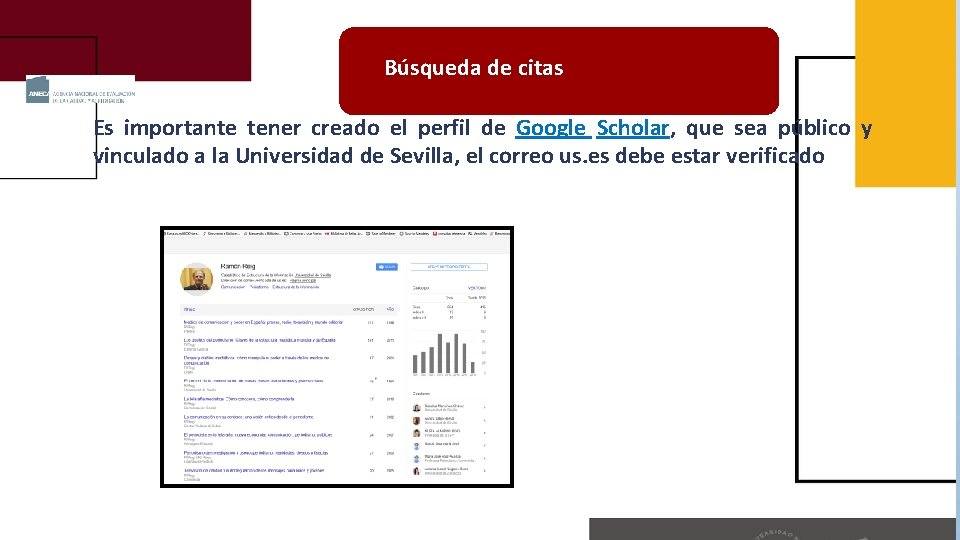Open article Periodismo de investigación y pseudoperiodismo
The image size is (960, 540).
tap(256, 453)
